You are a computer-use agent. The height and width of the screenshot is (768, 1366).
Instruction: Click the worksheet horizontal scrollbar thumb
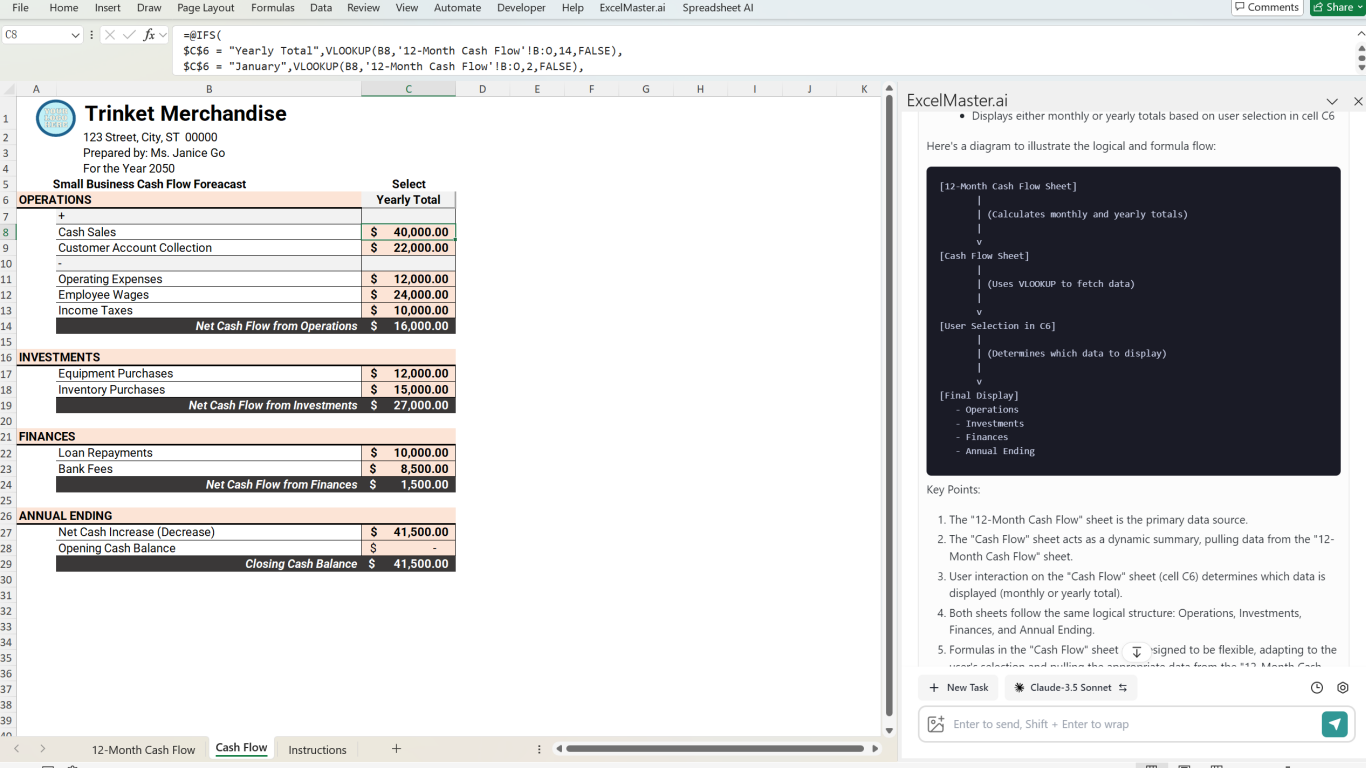pos(715,749)
